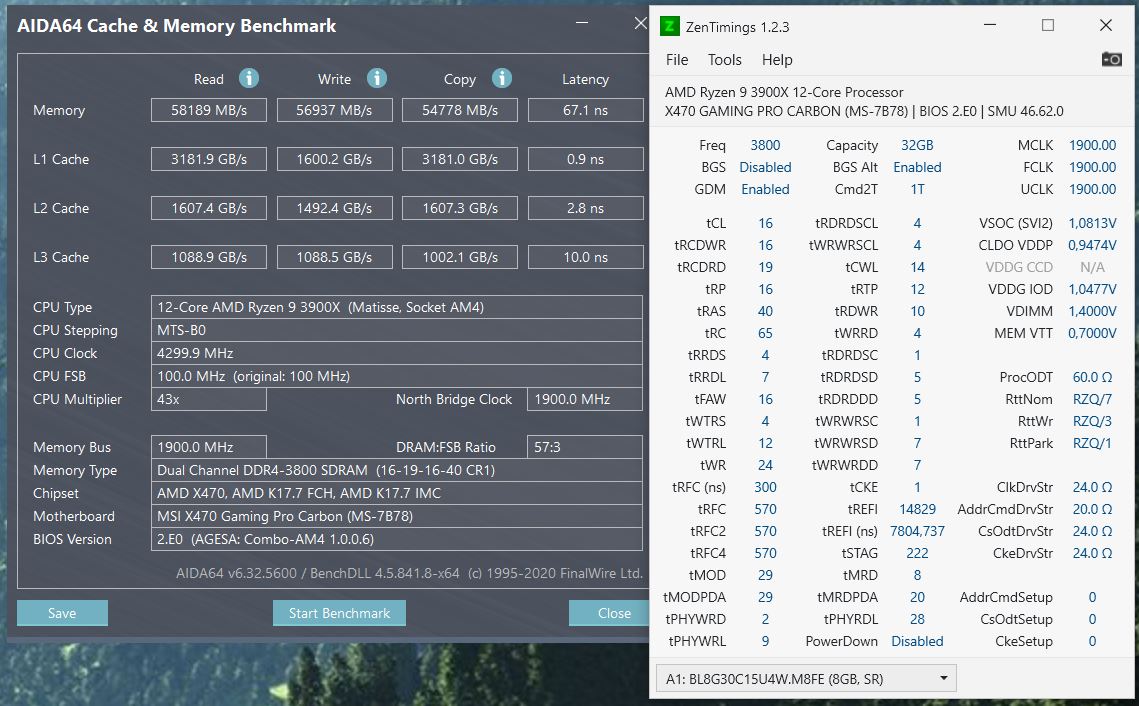Image resolution: width=1139 pixels, height=706 pixels.
Task: Click Capacity value 32GB in ZenTimings
Action: point(917,145)
